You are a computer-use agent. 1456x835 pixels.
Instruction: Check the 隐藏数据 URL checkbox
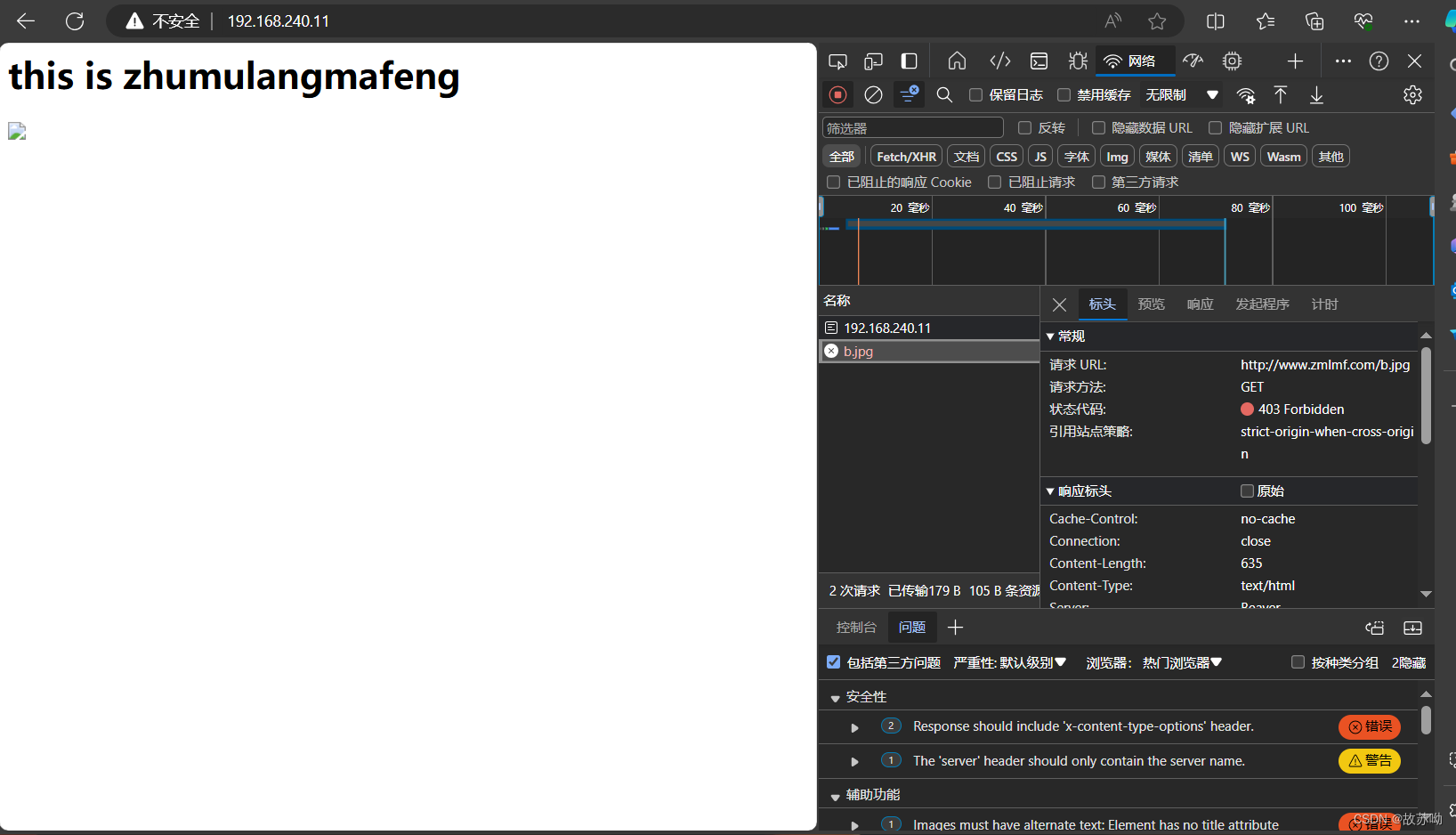1098,128
